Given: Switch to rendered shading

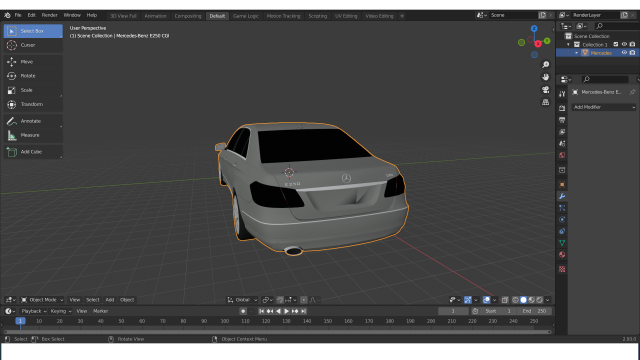Looking at the screenshot, I should pyautogui.click(x=539, y=300).
